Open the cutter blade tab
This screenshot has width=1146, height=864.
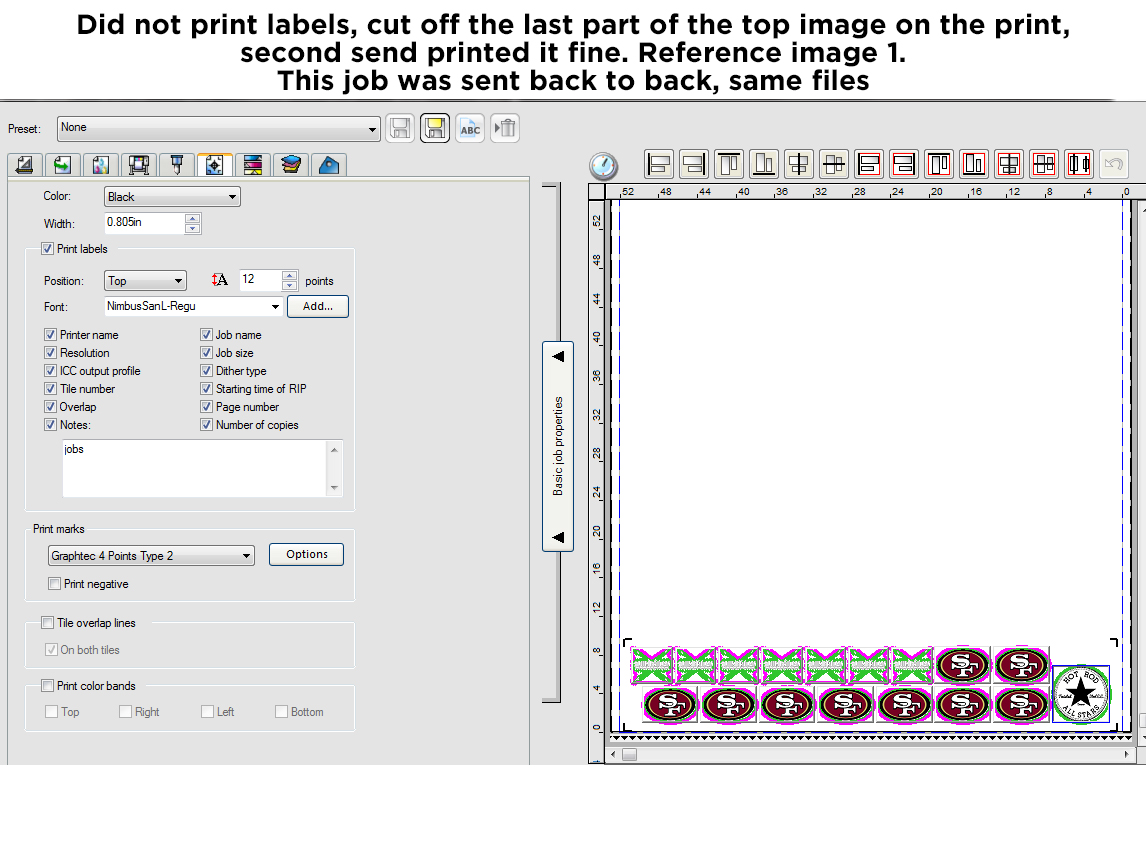(x=177, y=165)
